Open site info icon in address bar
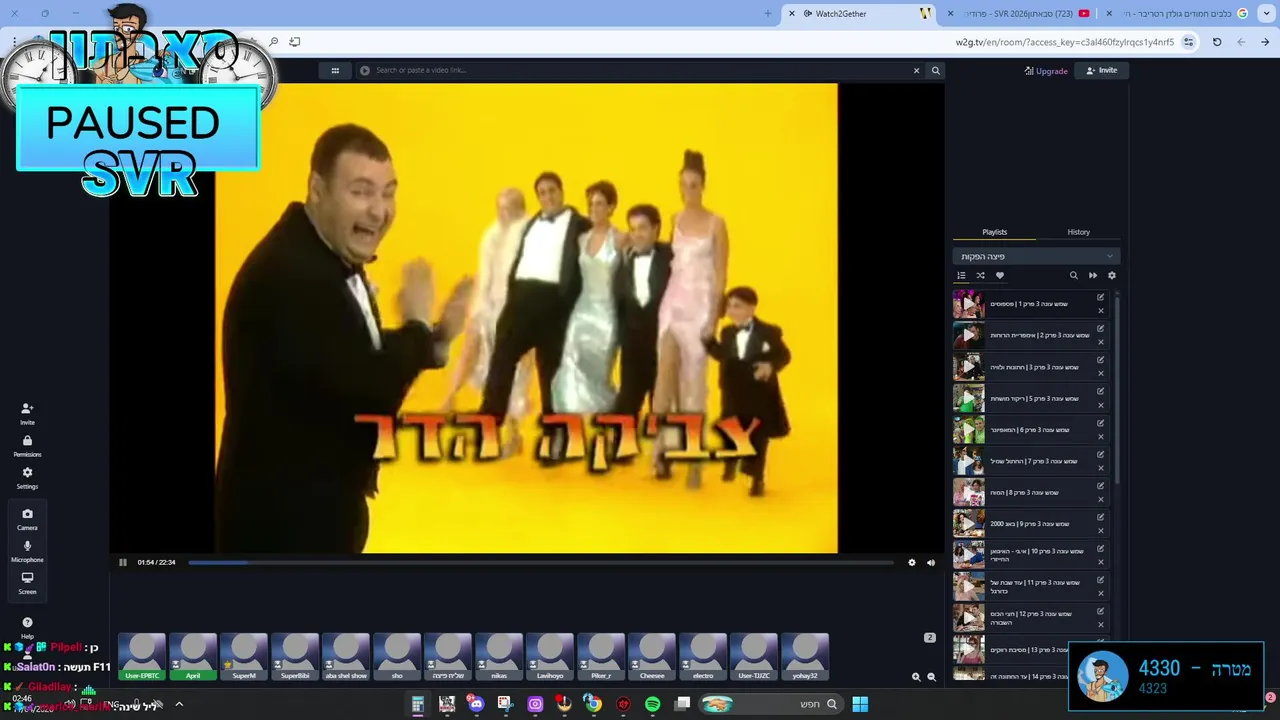Screen dimensions: 1280x720 click(1188, 42)
